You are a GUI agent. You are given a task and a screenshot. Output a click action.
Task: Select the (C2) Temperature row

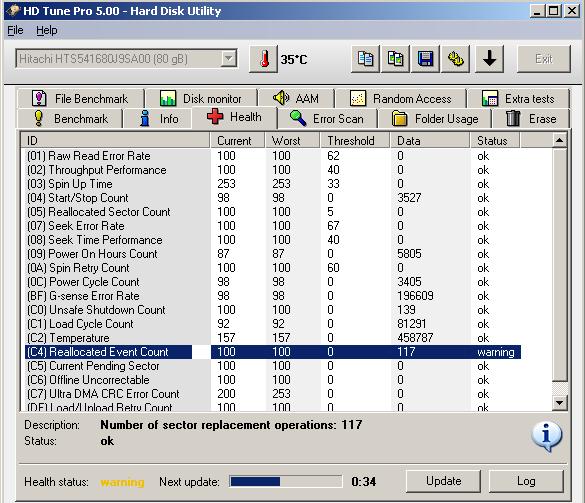pyautogui.click(x=272, y=338)
